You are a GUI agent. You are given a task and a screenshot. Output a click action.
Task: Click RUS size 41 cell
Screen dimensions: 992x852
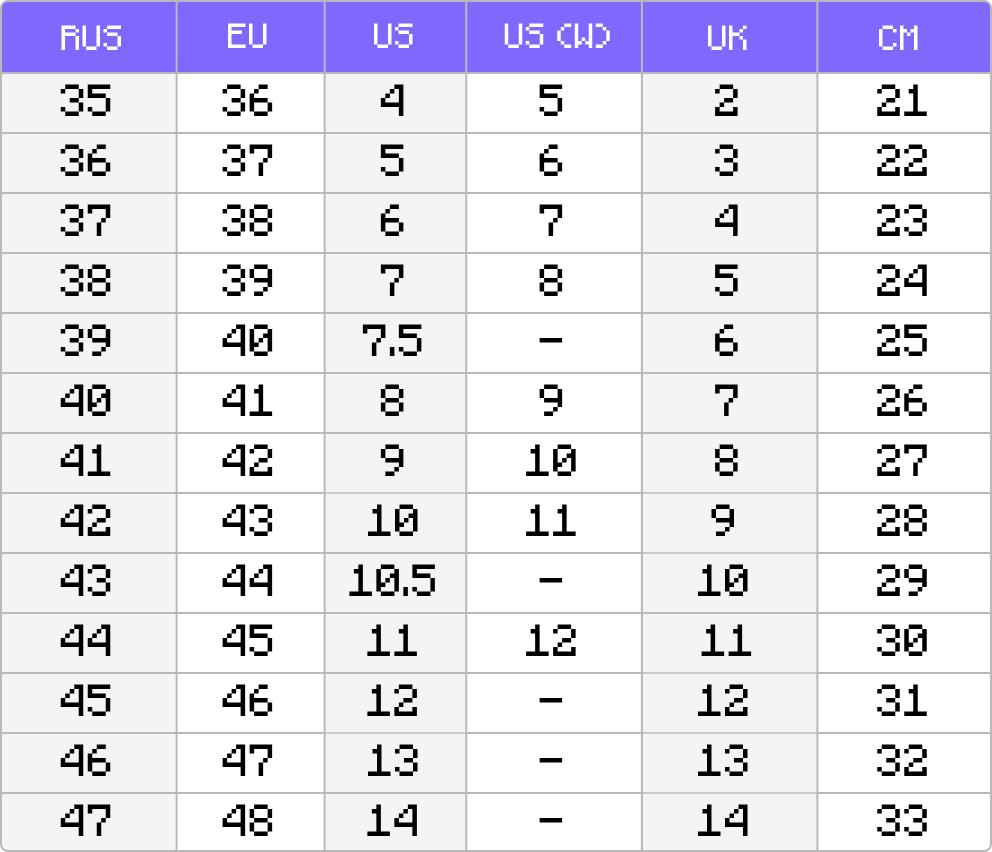86,462
